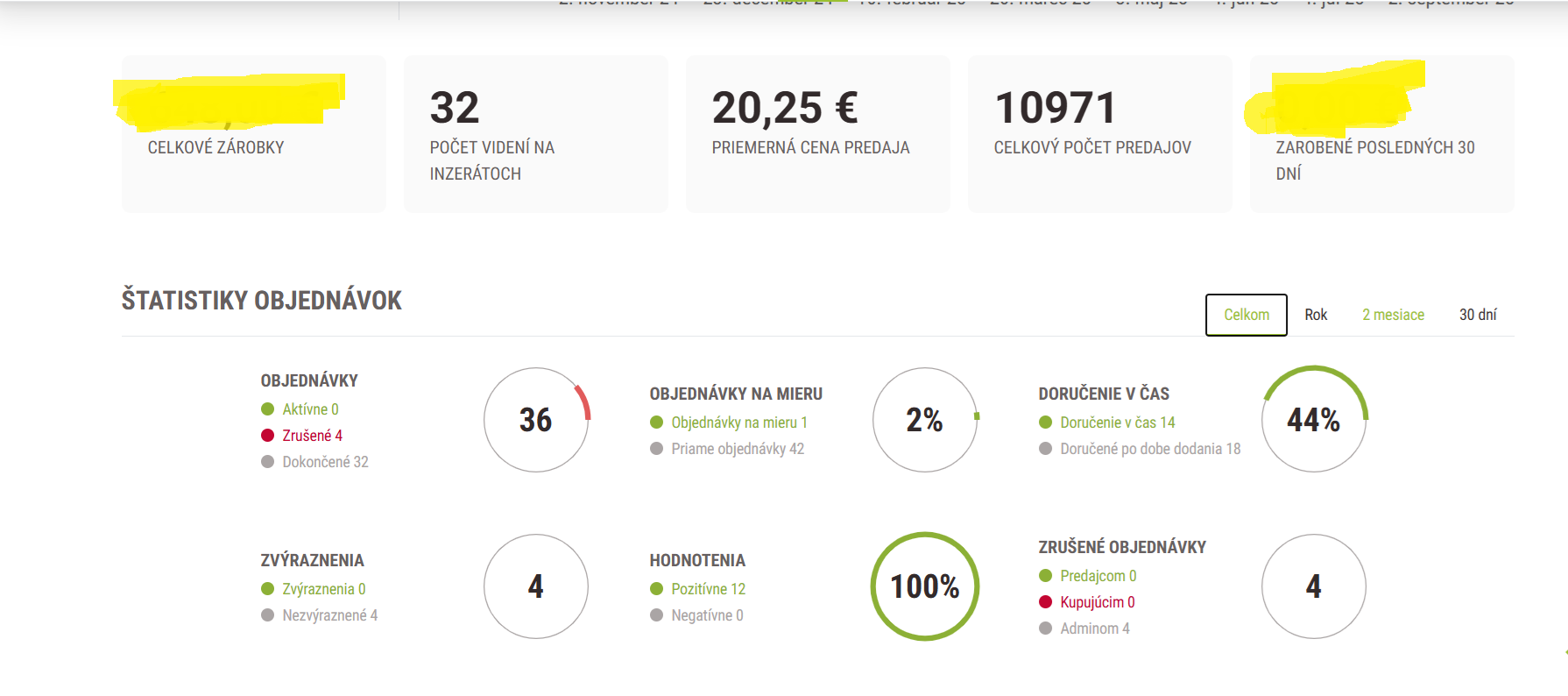Image resolution: width=1568 pixels, height=696 pixels.
Task: Click the 44% on-time delivery gauge
Action: click(1313, 420)
